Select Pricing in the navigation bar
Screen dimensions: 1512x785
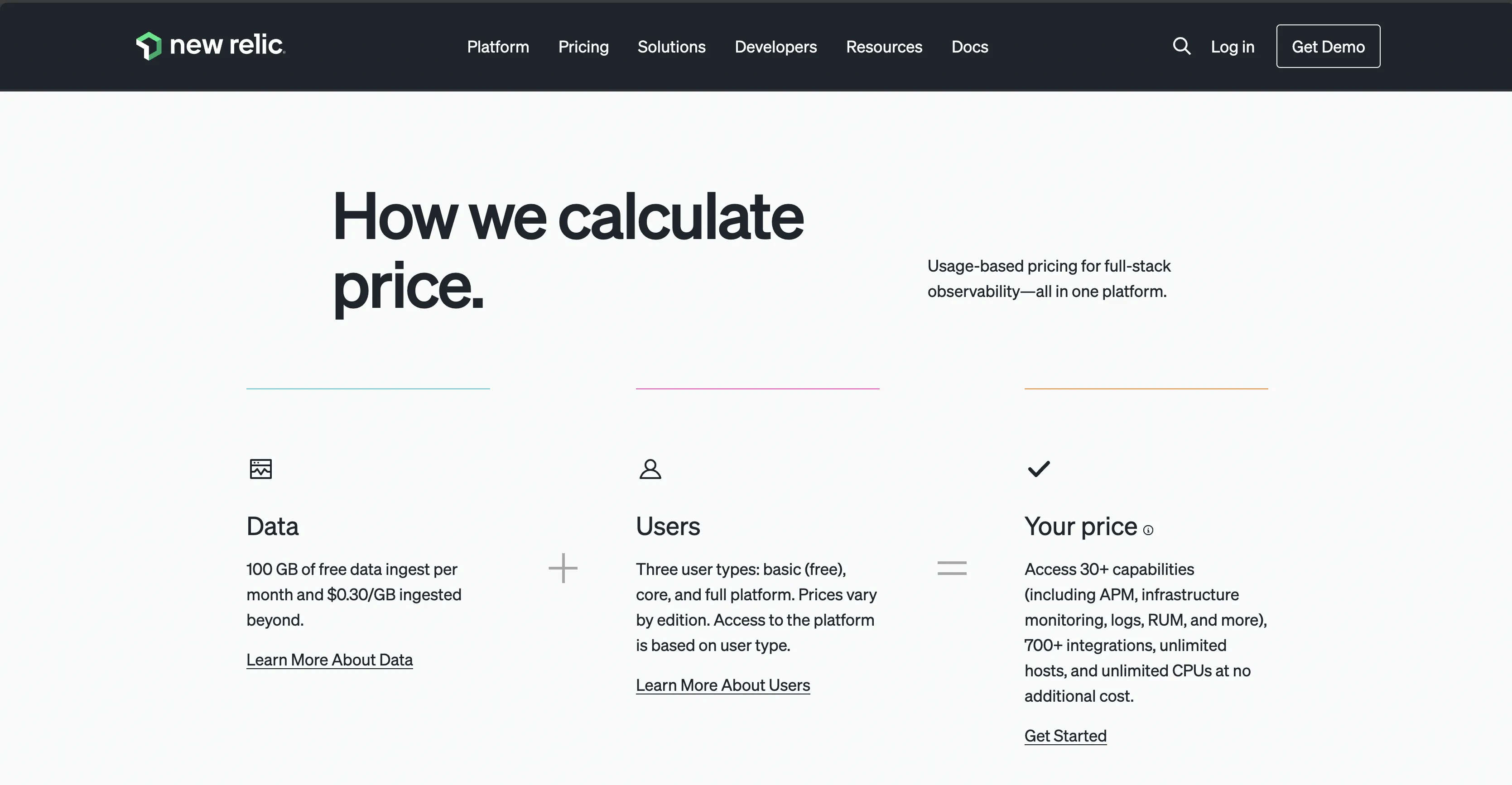(x=583, y=46)
